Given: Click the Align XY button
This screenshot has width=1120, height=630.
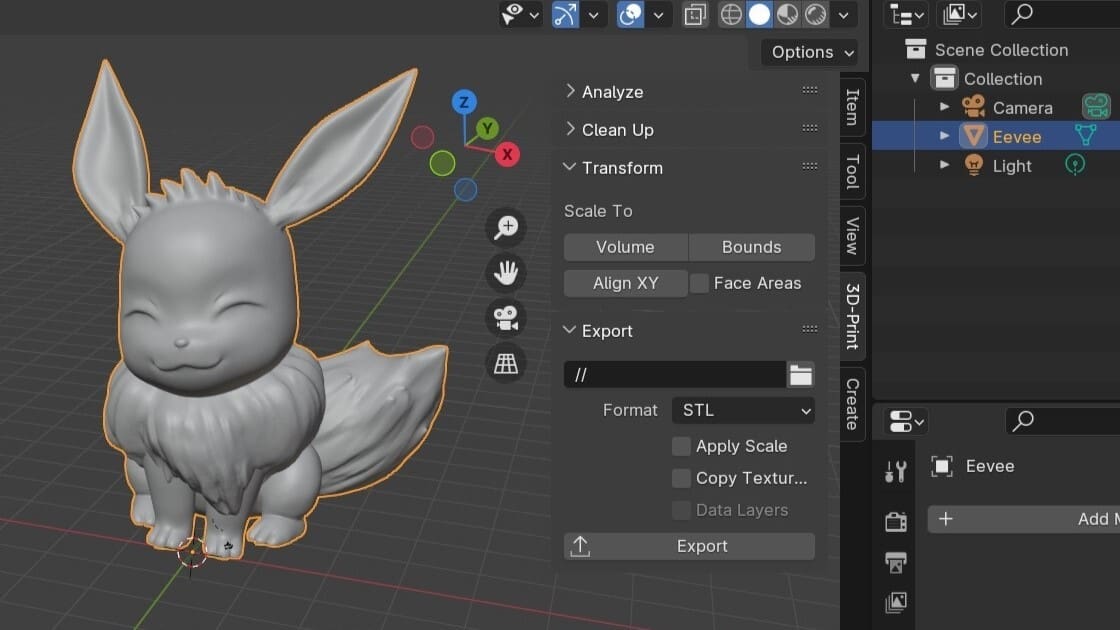Looking at the screenshot, I should 626,283.
